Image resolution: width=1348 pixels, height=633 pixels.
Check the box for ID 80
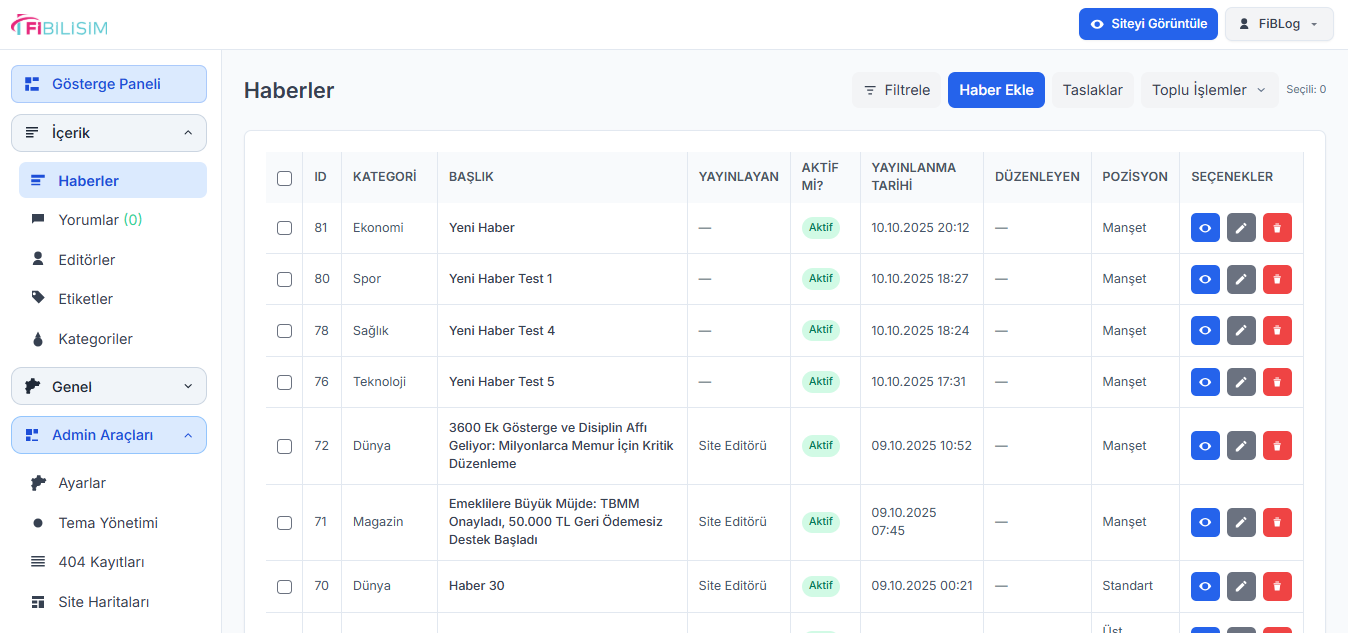click(x=284, y=279)
